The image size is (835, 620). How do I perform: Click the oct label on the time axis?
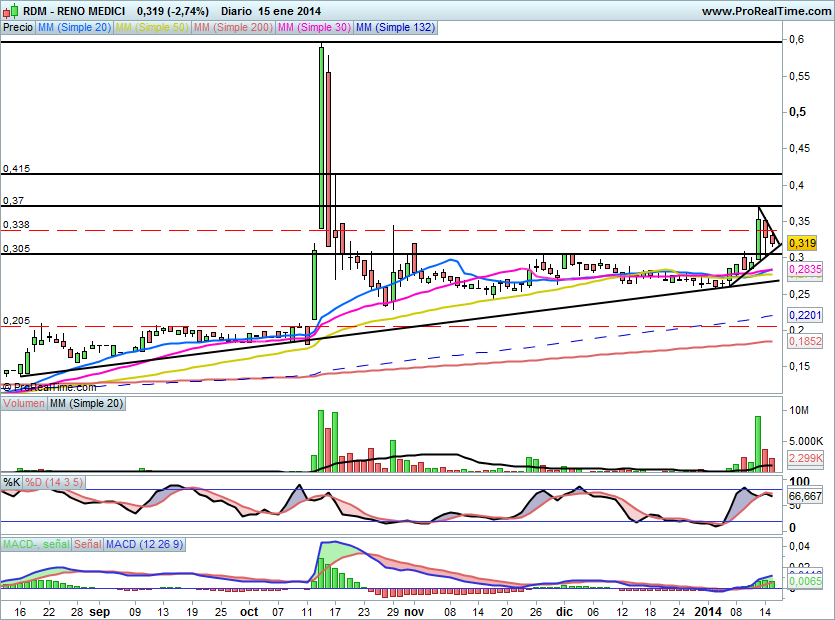tap(249, 611)
